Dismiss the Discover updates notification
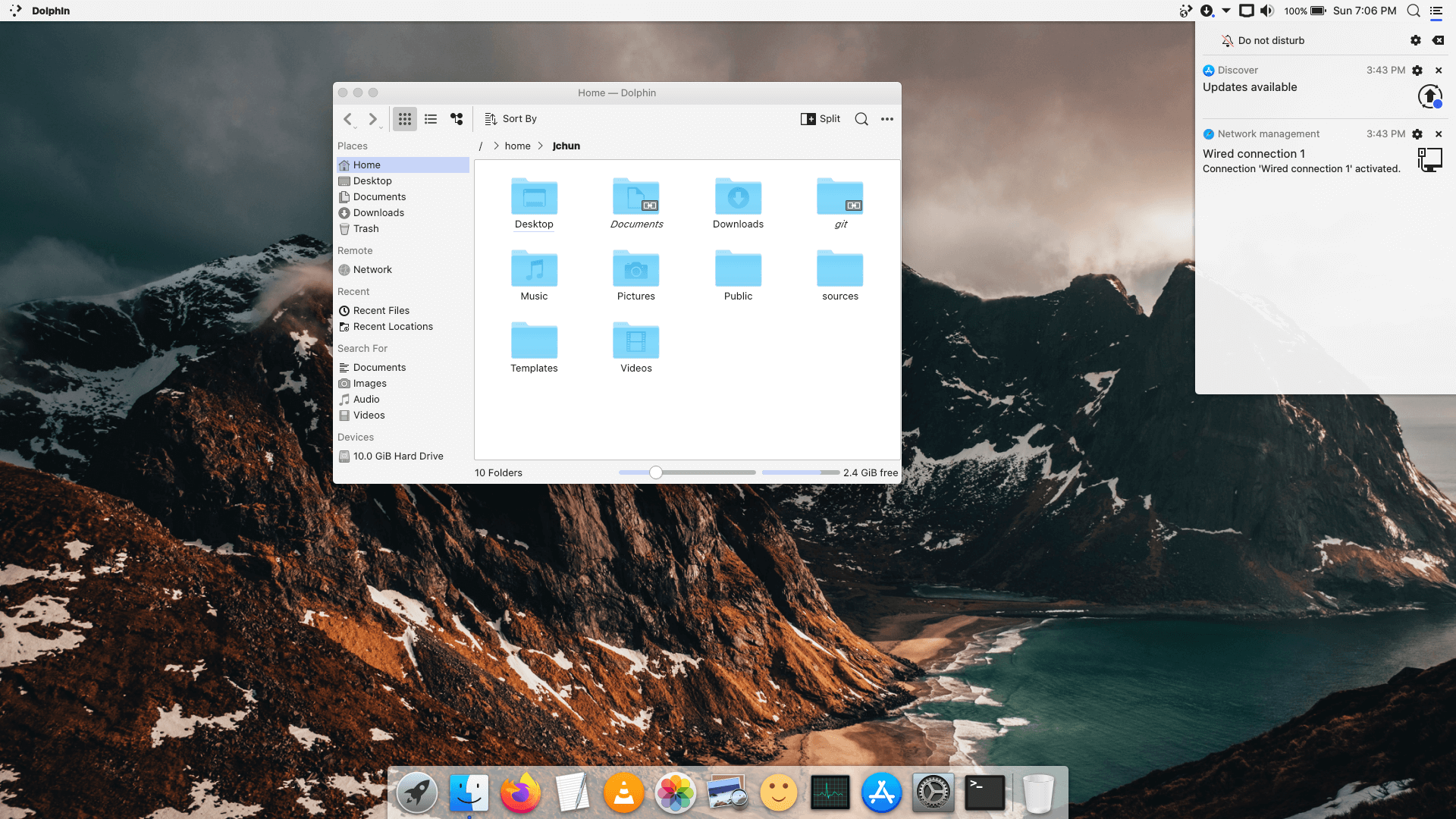Screen dimensions: 1456x819 [x=1439, y=71]
